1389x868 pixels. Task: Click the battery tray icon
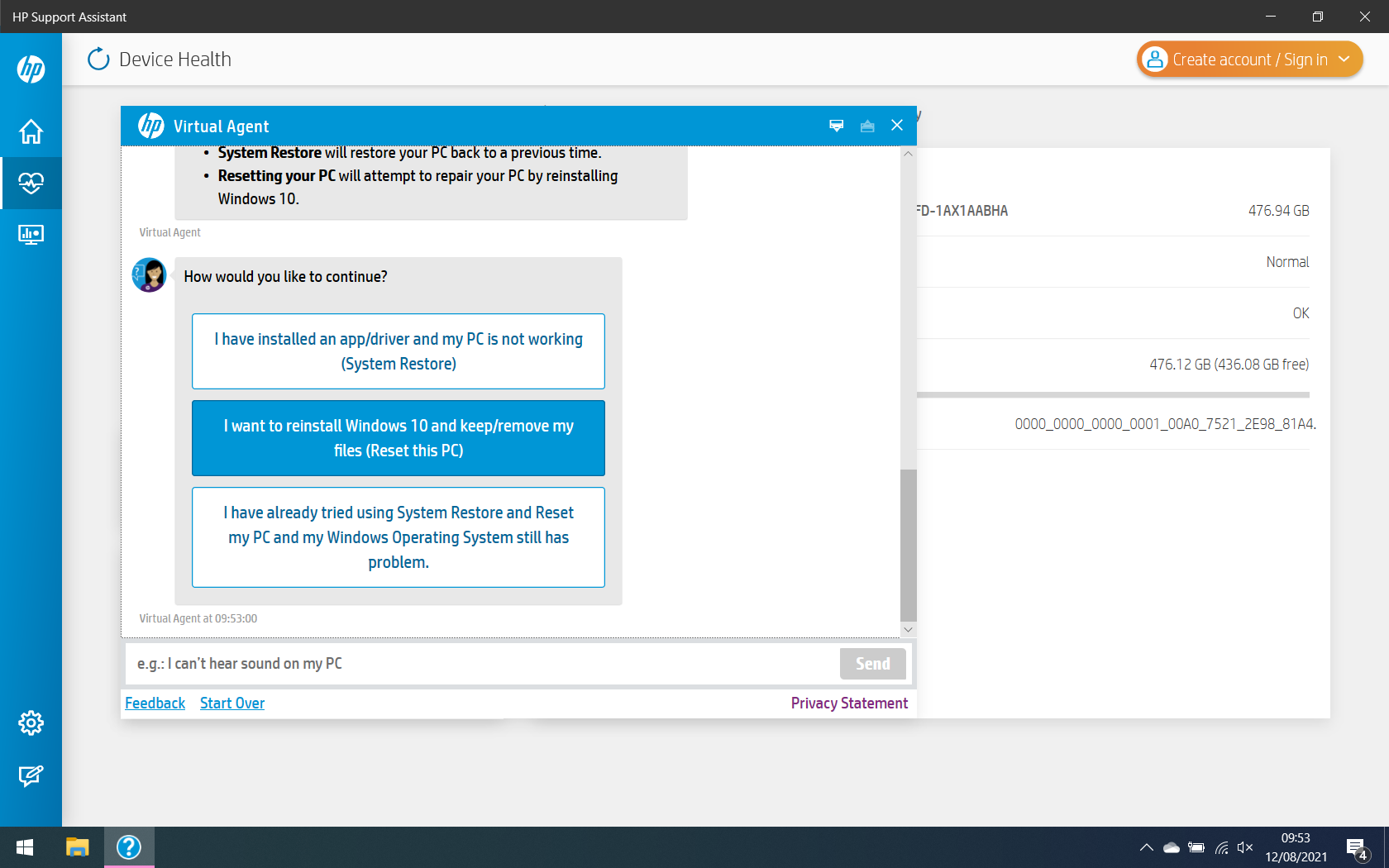1196,847
